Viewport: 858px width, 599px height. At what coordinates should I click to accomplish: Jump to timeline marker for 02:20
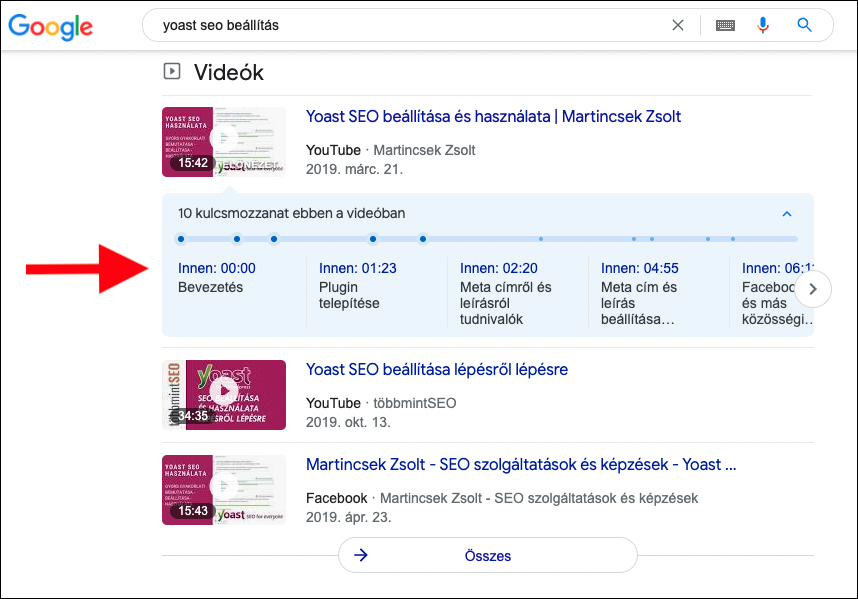274,239
